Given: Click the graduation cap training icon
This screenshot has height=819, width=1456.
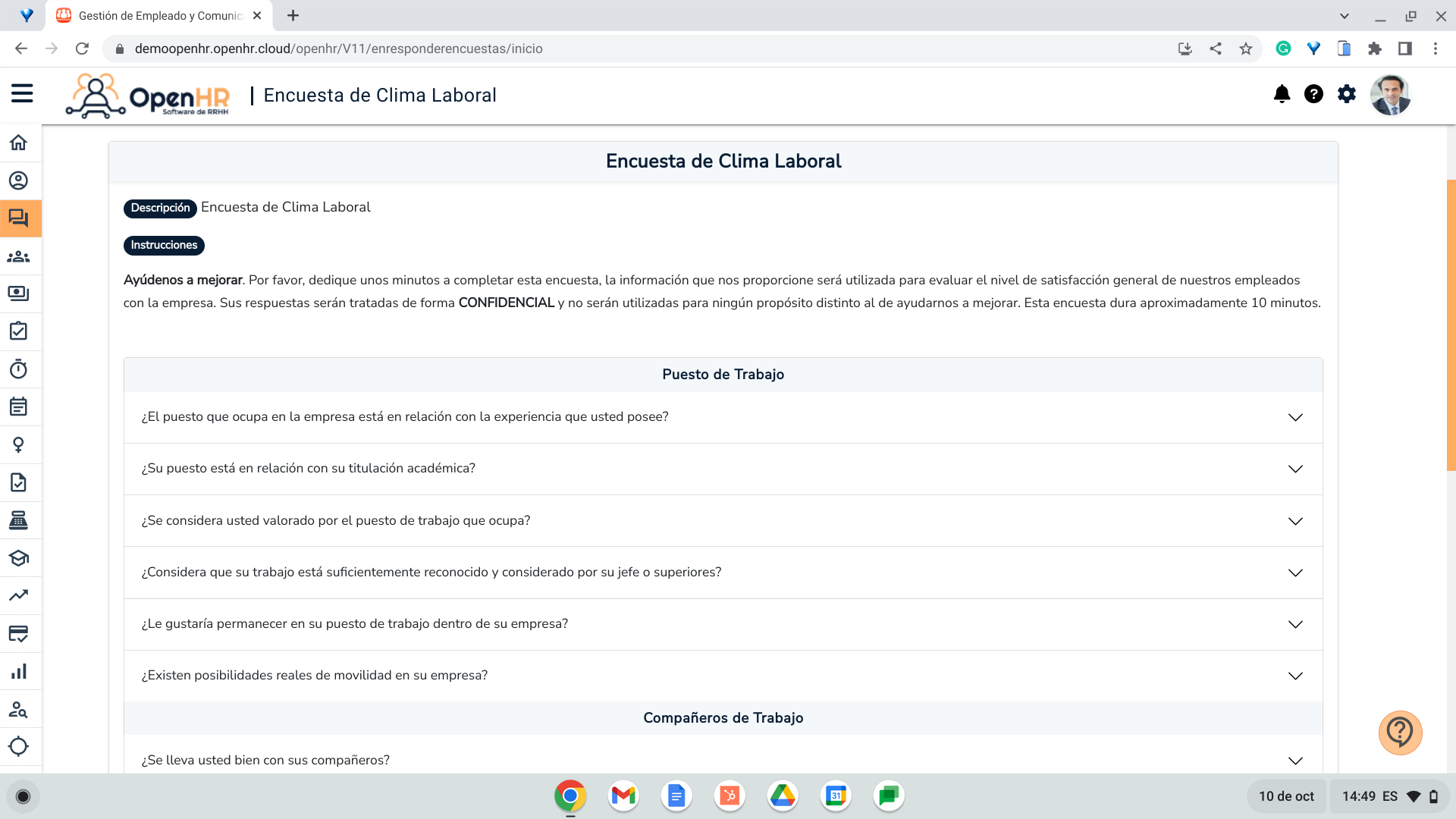Looking at the screenshot, I should [x=19, y=558].
